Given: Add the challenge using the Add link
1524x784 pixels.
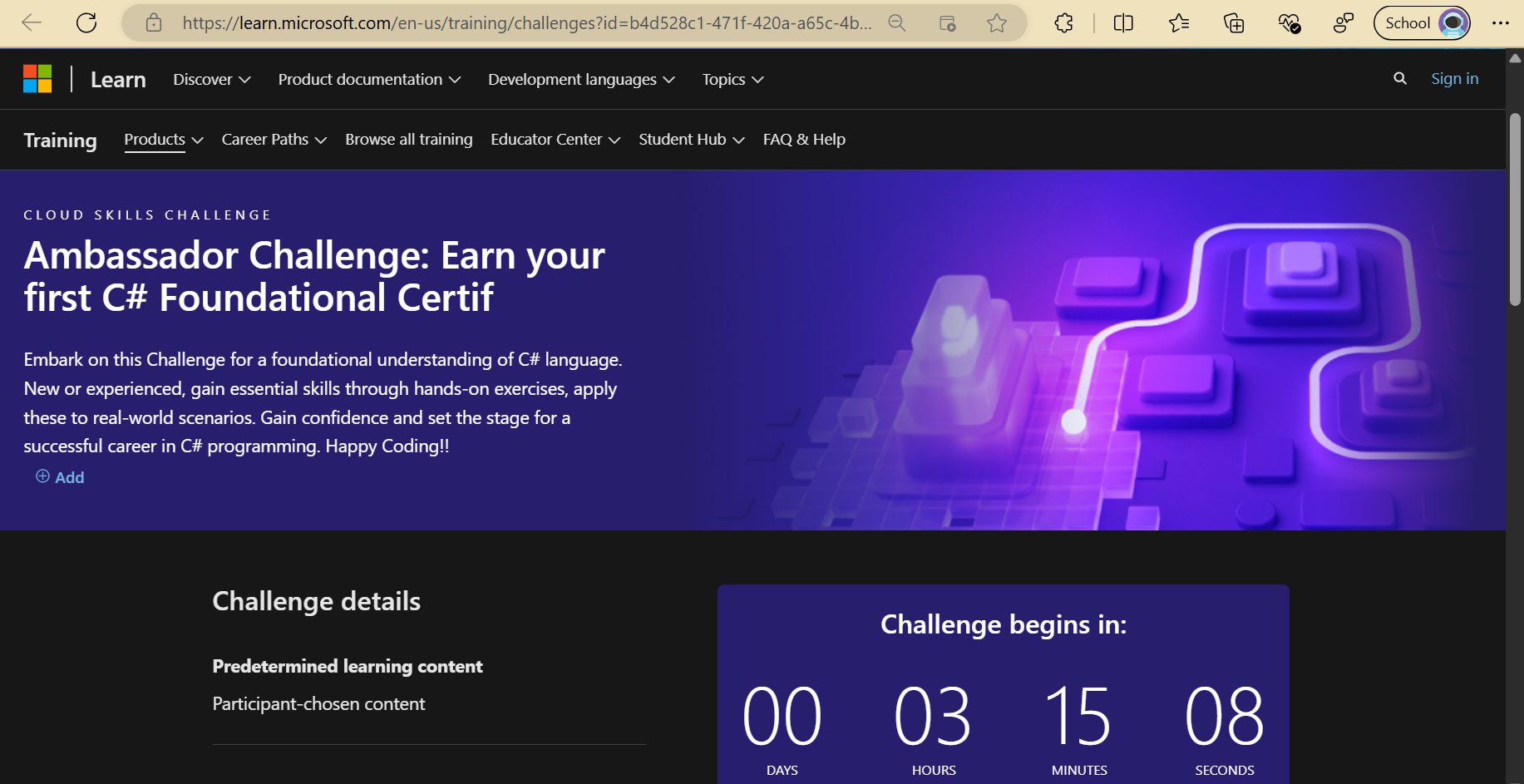Looking at the screenshot, I should coord(59,476).
